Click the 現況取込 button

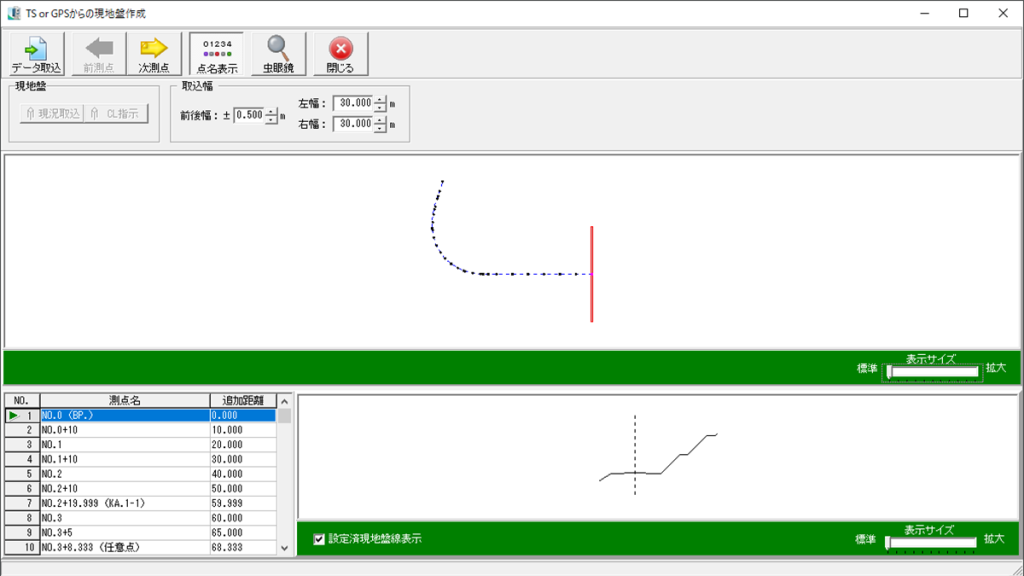pyautogui.click(x=52, y=113)
